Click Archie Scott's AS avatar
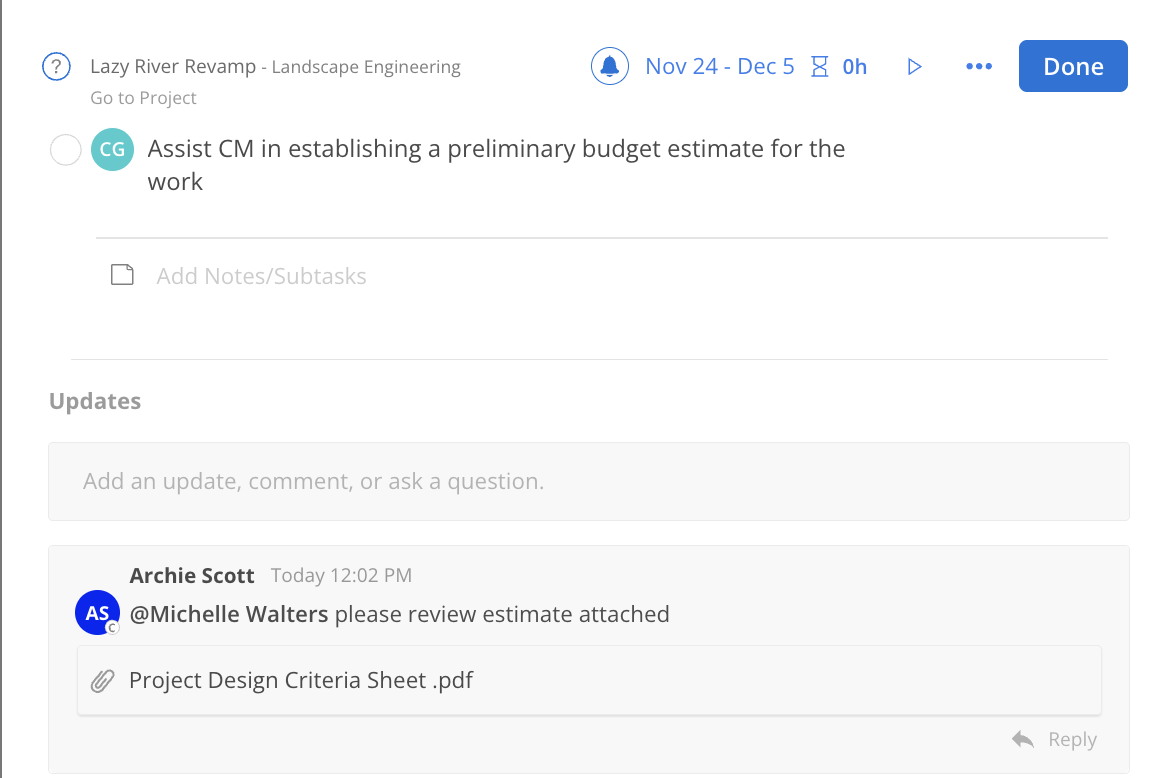1174x778 pixels. pos(97,613)
